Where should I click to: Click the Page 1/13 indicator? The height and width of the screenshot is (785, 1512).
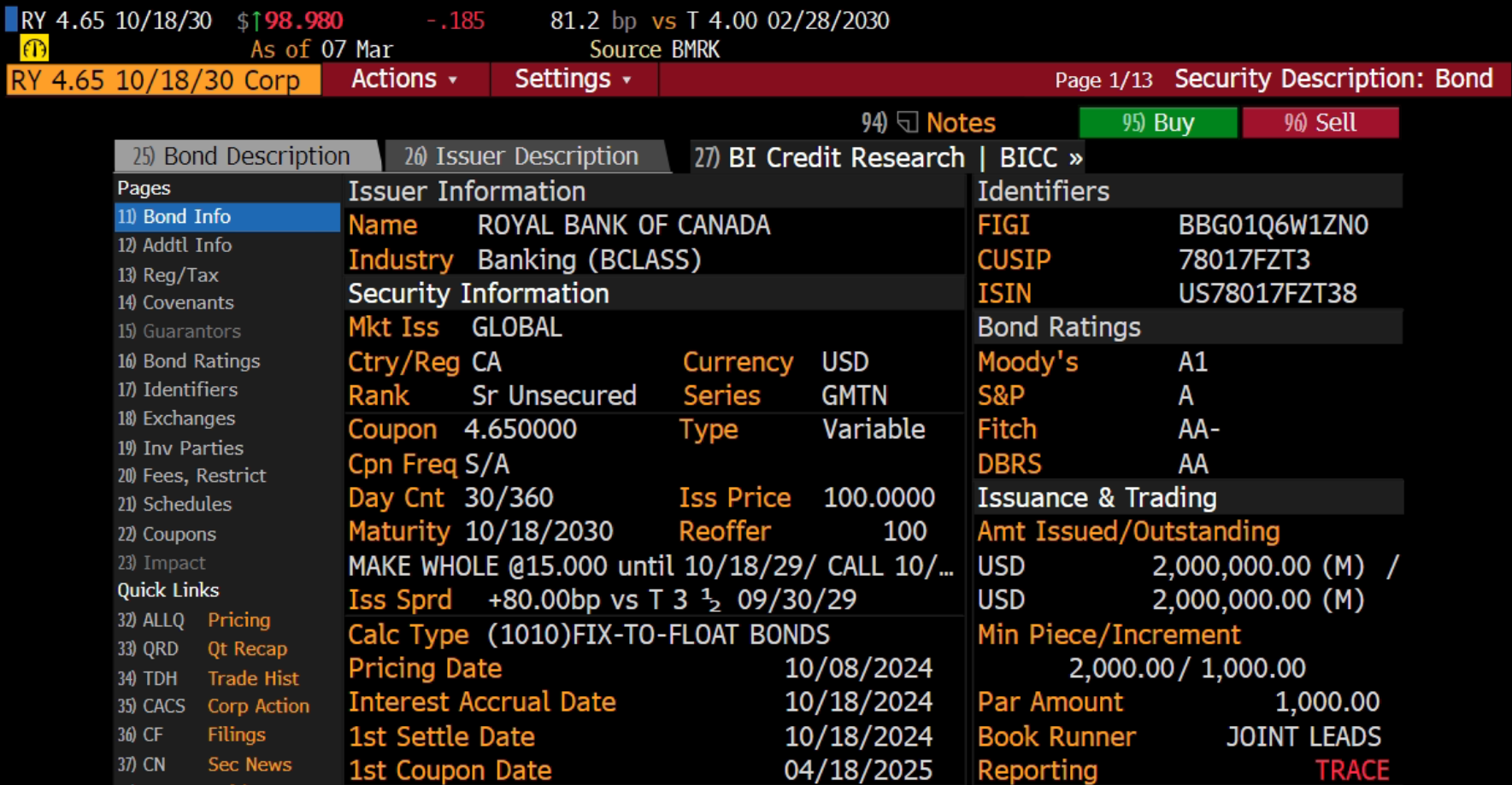point(1103,80)
